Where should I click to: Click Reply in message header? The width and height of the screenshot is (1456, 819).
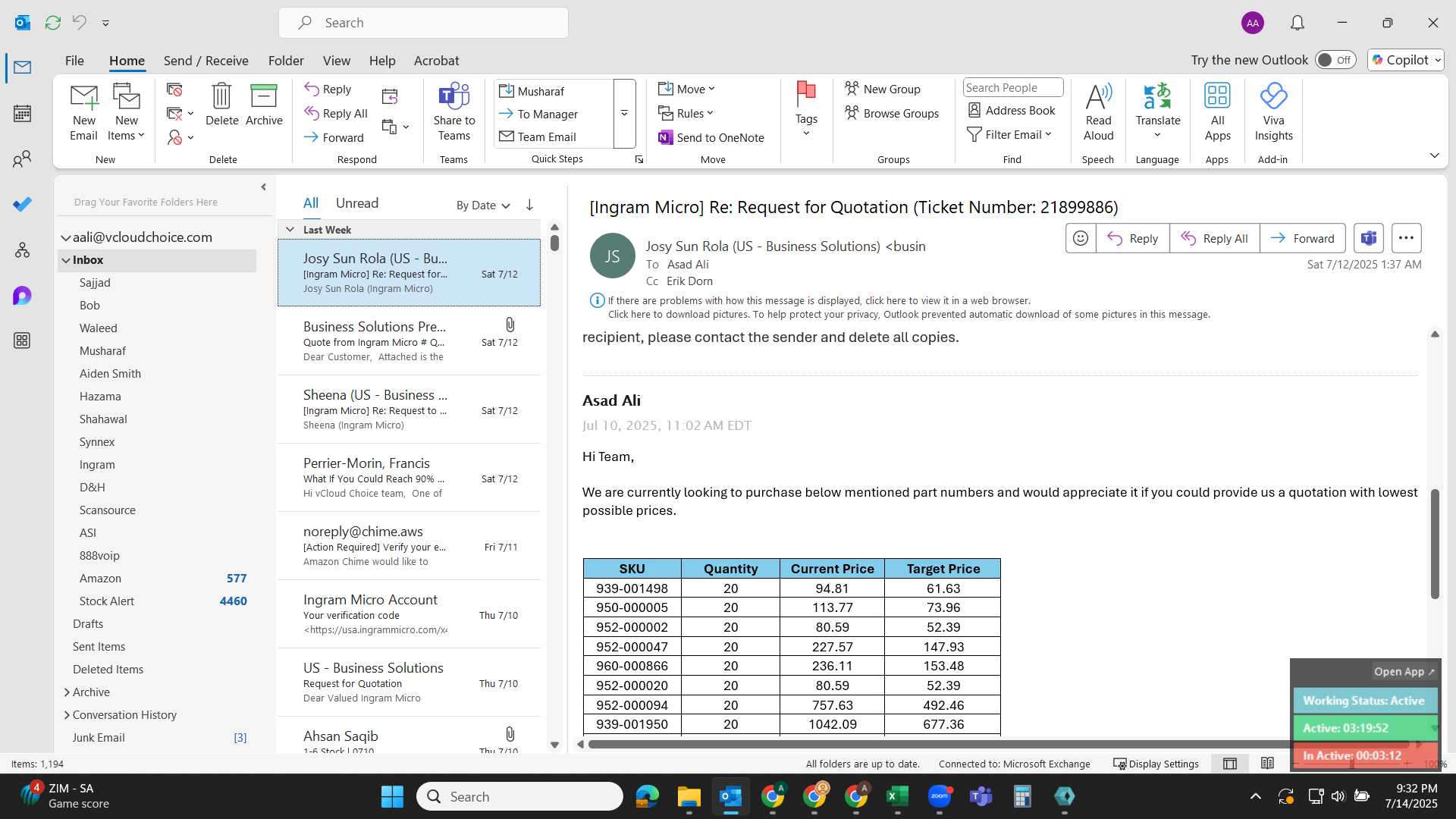tap(1132, 238)
